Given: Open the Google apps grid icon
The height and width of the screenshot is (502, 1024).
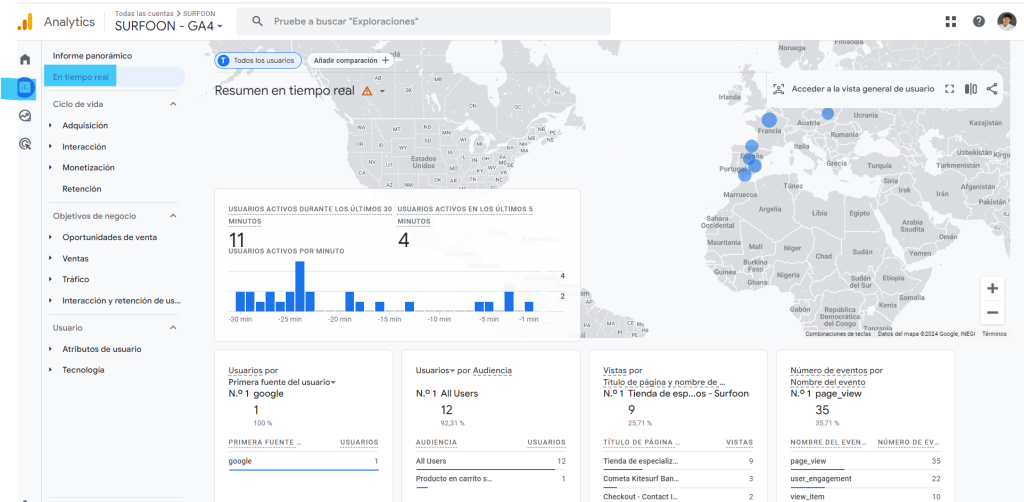Looking at the screenshot, I should 950,21.
